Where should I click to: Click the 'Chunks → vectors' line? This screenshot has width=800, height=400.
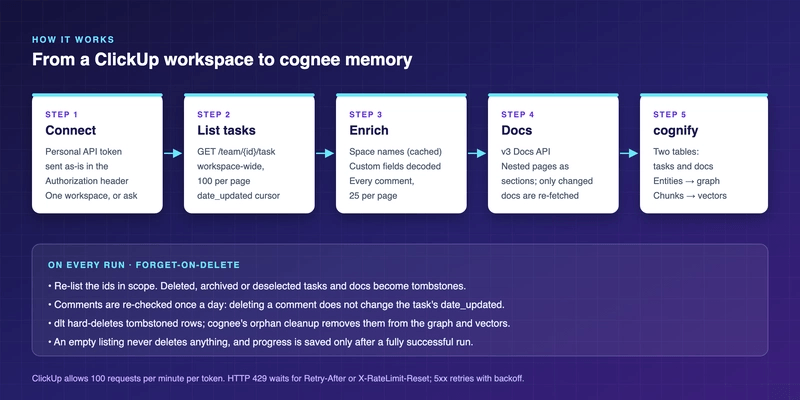coord(690,195)
